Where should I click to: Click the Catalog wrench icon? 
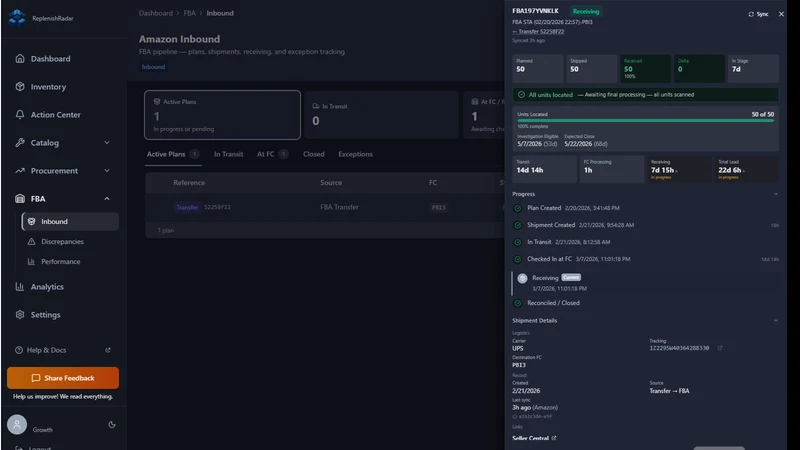click(20, 143)
